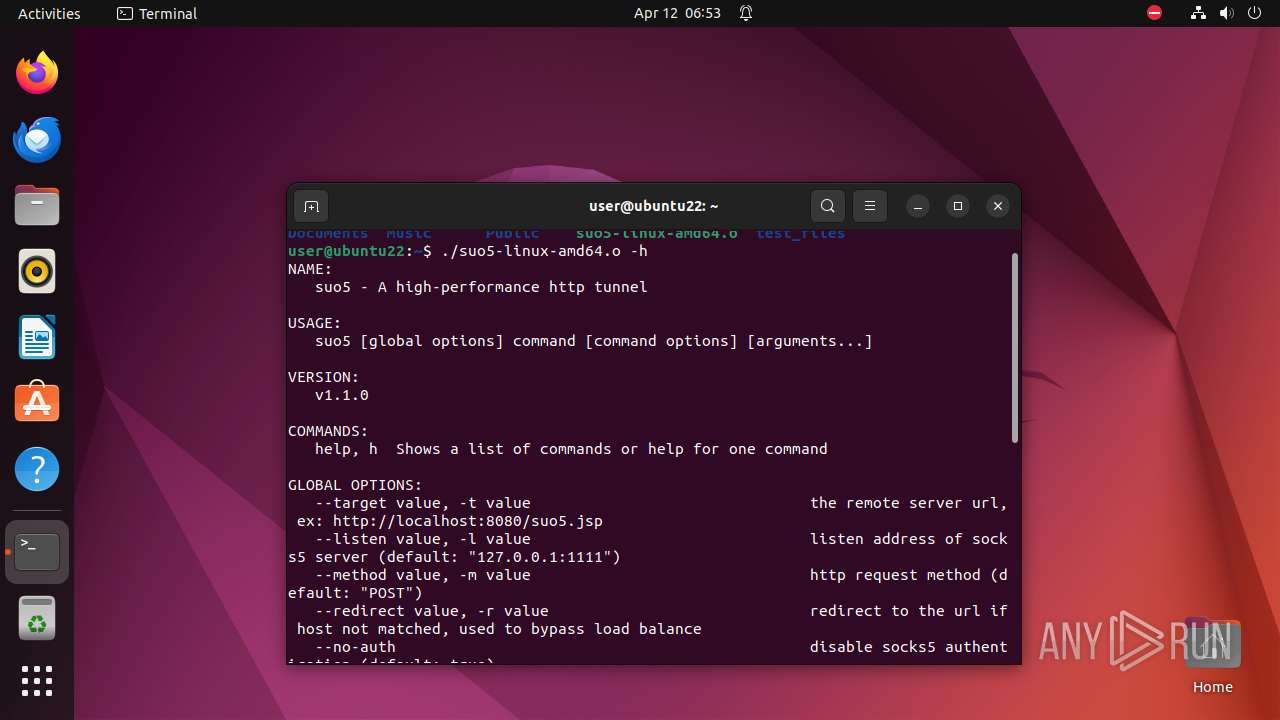Click '--method value, -m value' option

[x=423, y=575]
